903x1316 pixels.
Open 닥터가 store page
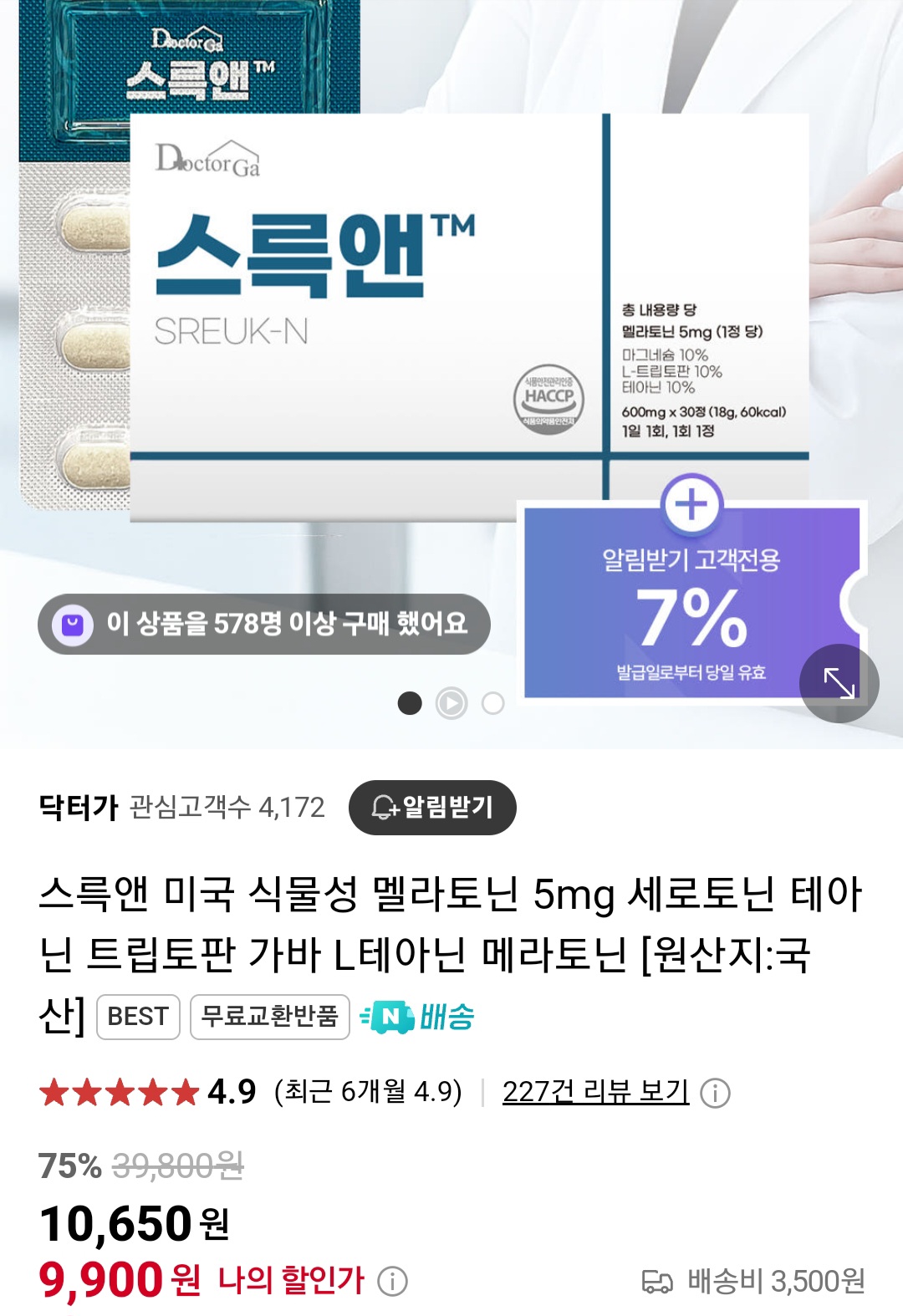(79, 807)
